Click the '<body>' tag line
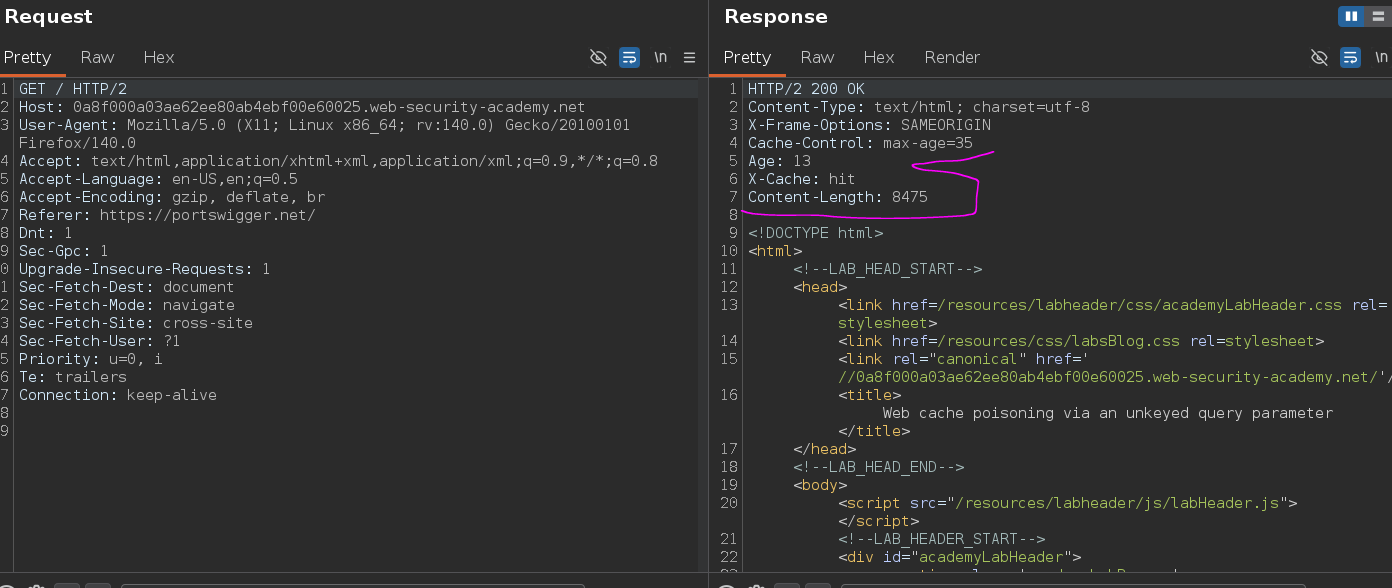The image size is (1392, 588). coord(820,485)
